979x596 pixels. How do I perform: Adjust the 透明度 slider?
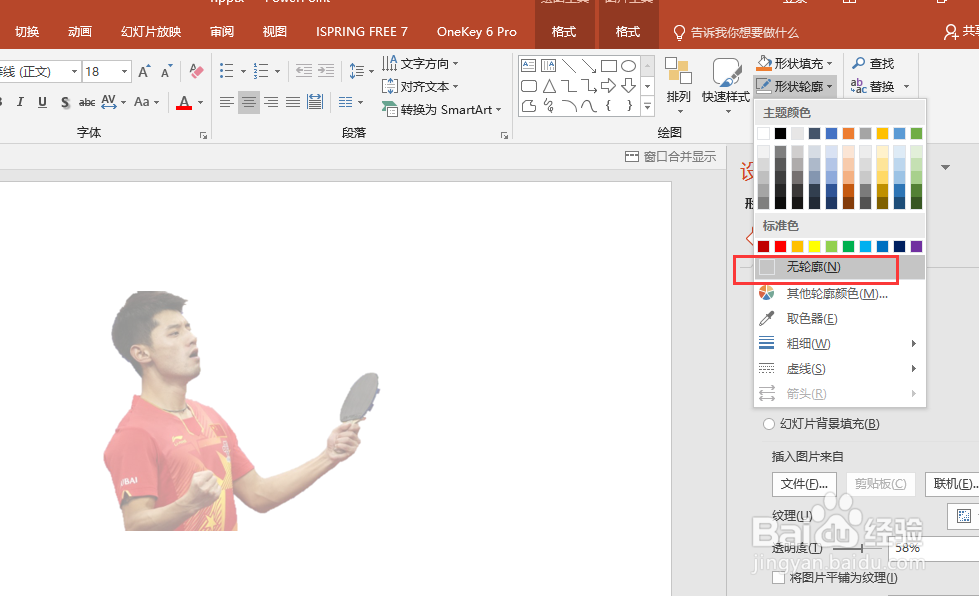pyautogui.click(x=860, y=548)
